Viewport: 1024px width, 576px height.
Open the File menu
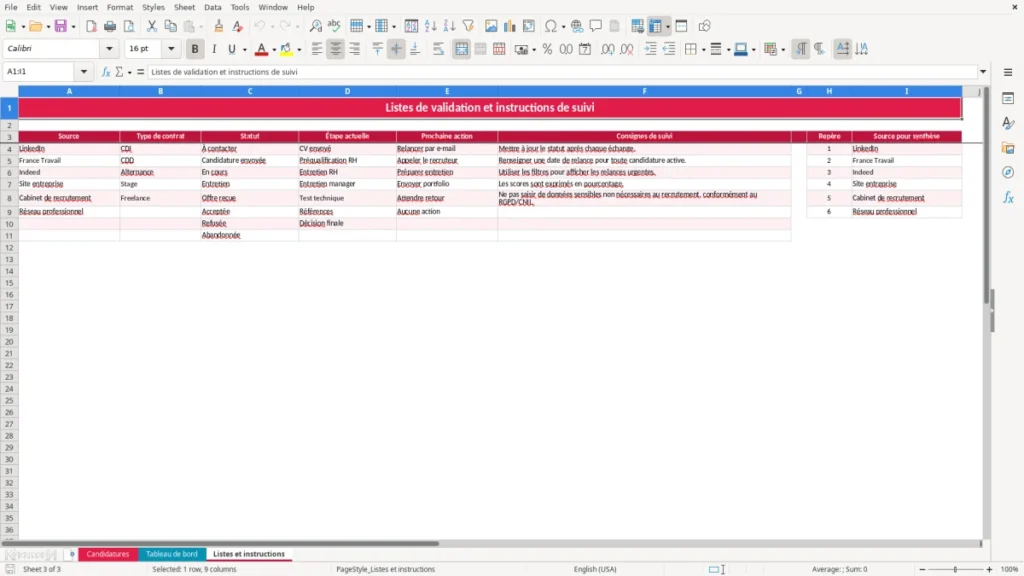(11, 7)
